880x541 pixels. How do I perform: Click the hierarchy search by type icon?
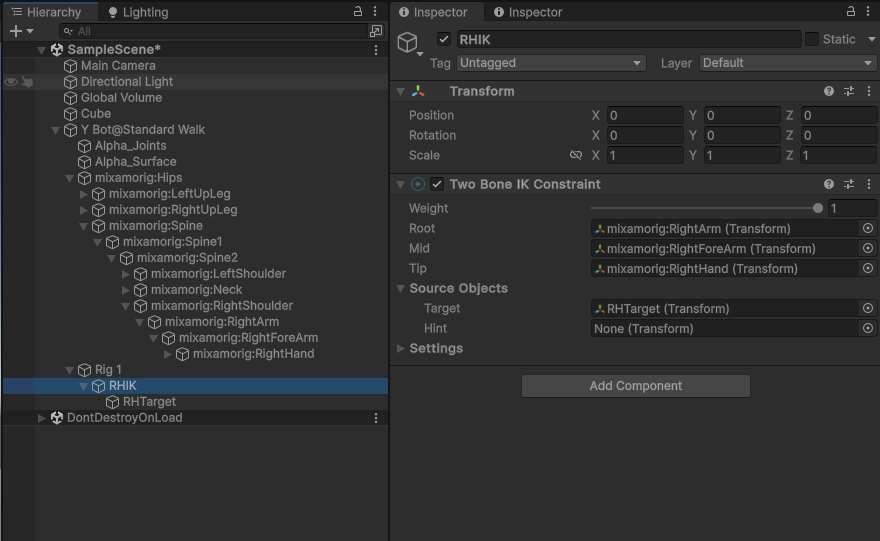point(376,31)
